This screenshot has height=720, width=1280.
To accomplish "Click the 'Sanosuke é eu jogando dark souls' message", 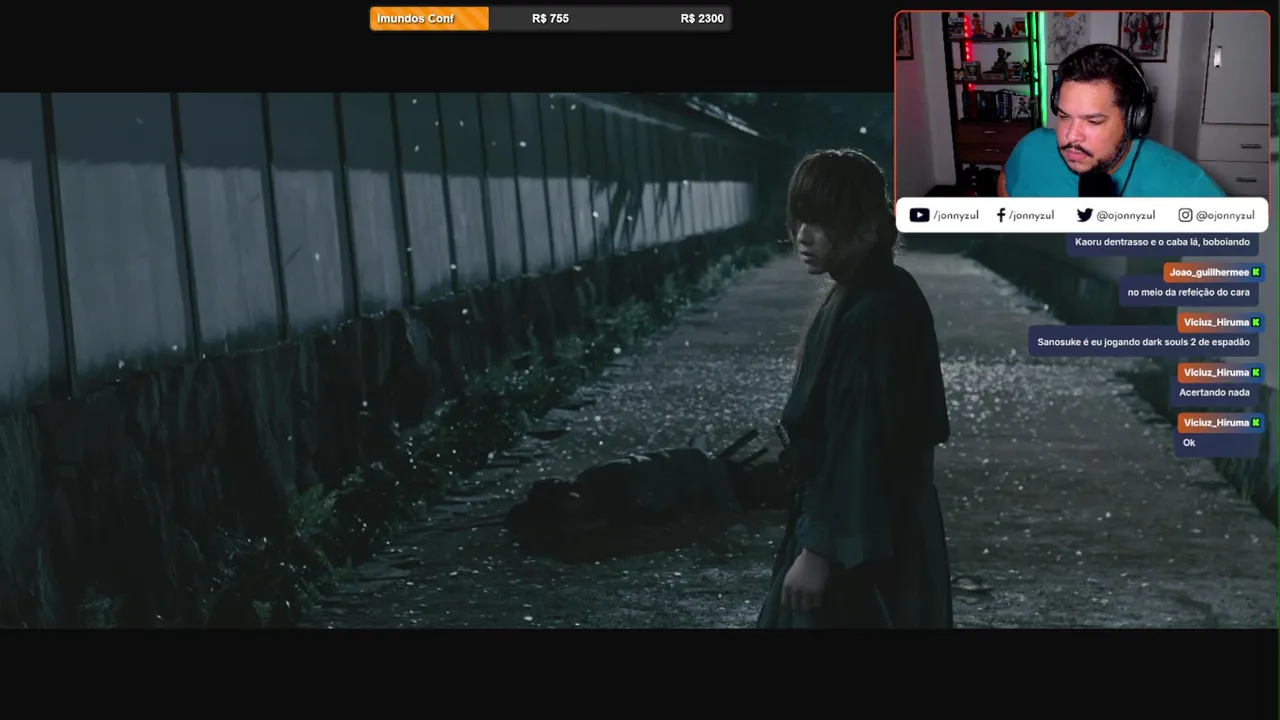I will [x=1143, y=342].
